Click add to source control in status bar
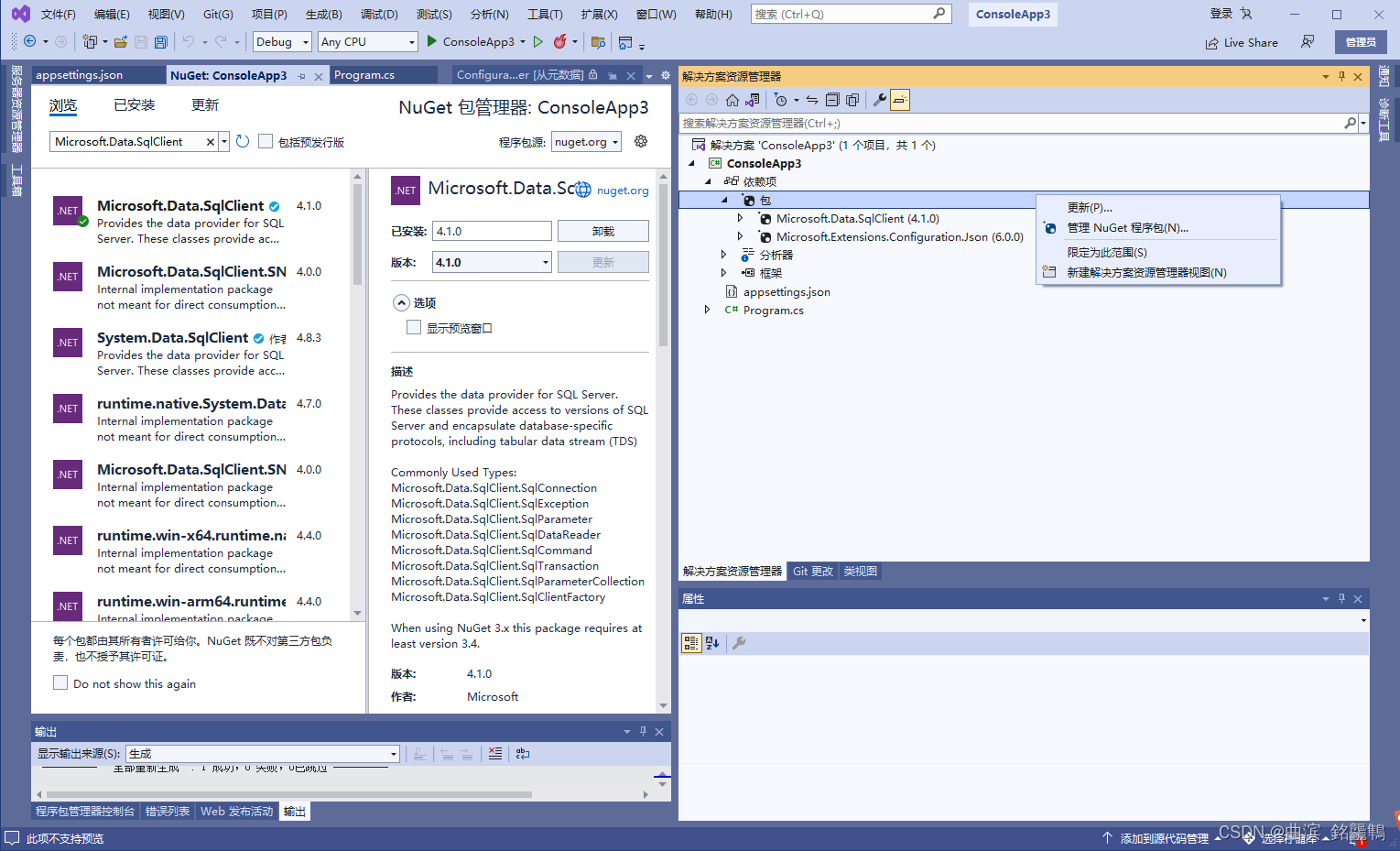The image size is (1400, 851). (1165, 838)
